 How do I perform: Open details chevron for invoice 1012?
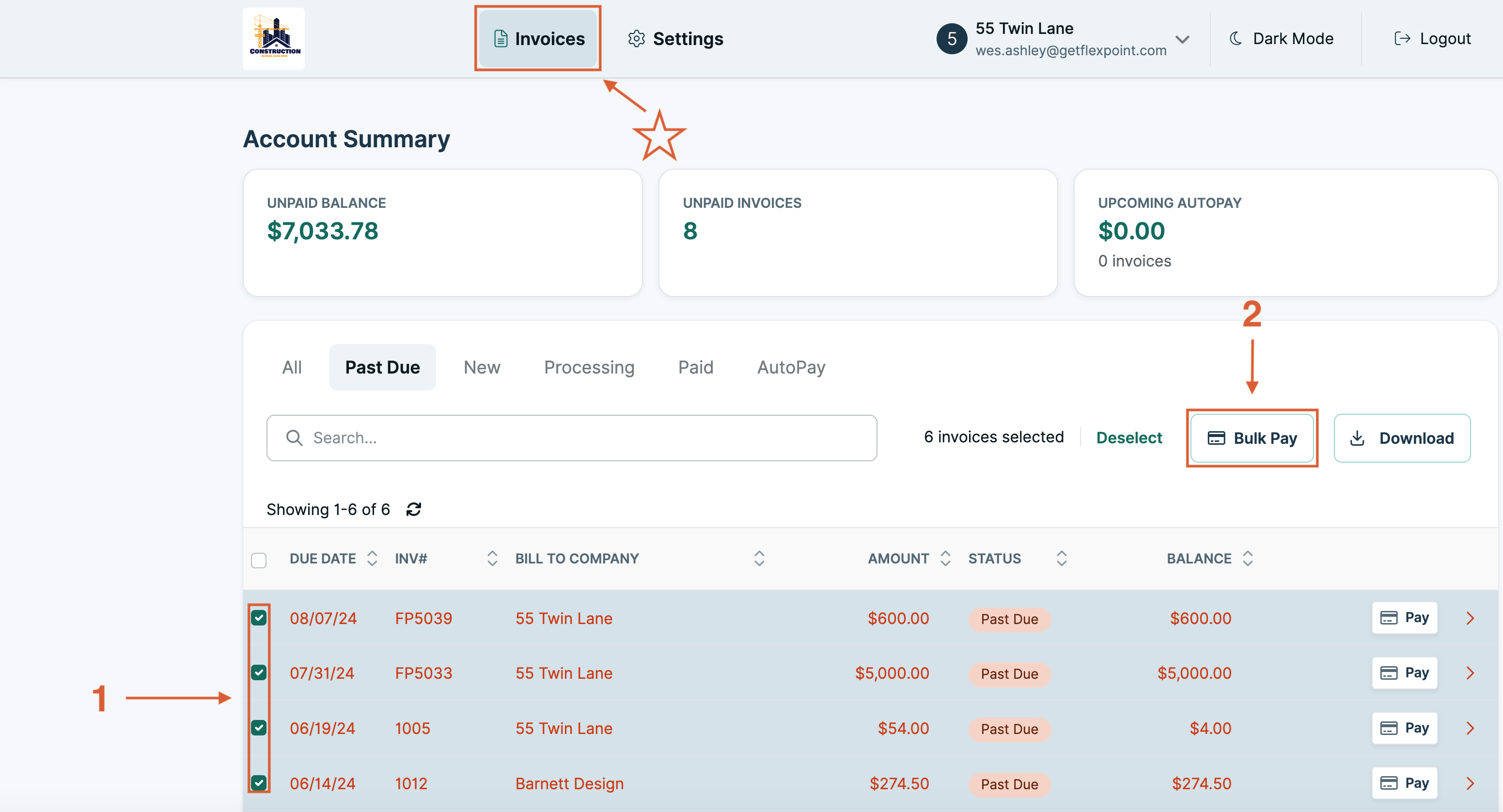tap(1471, 783)
